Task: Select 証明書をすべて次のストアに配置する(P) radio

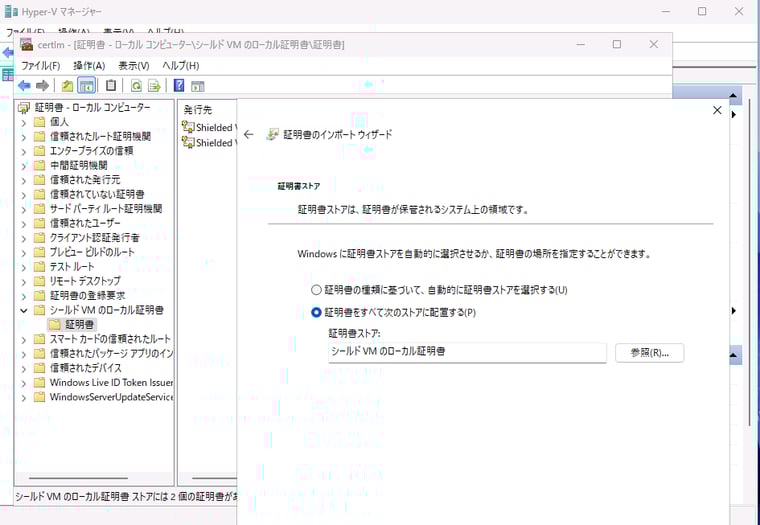Action: coord(316,313)
